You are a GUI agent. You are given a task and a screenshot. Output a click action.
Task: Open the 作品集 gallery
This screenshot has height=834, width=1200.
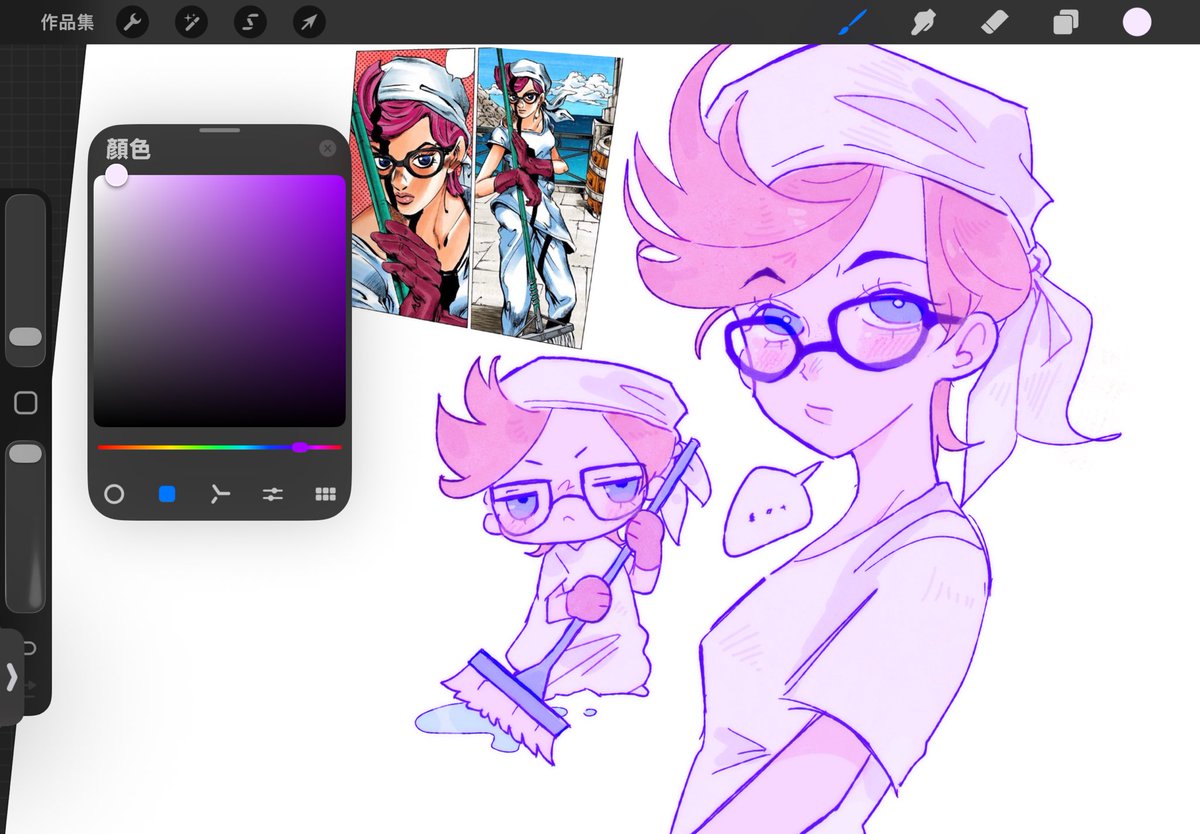[x=67, y=22]
